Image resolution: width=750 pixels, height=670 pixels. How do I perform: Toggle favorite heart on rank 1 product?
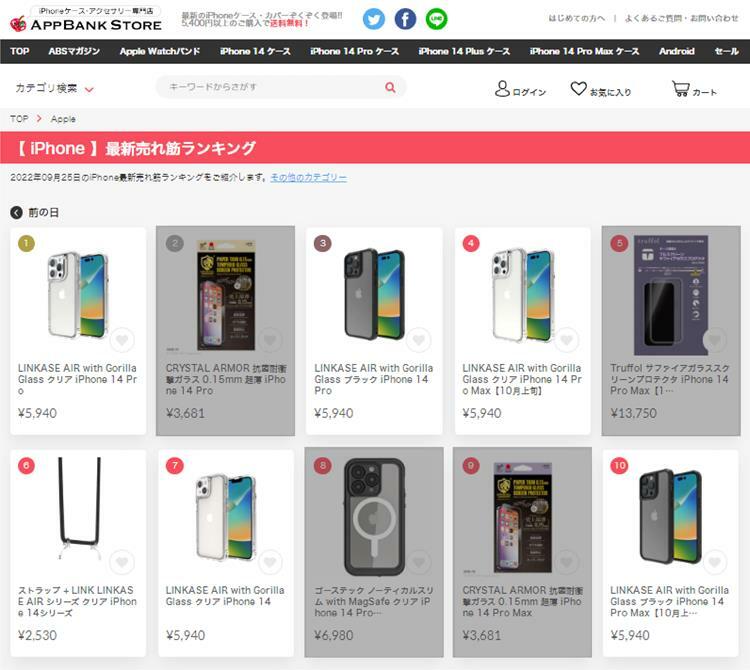pyautogui.click(x=122, y=340)
